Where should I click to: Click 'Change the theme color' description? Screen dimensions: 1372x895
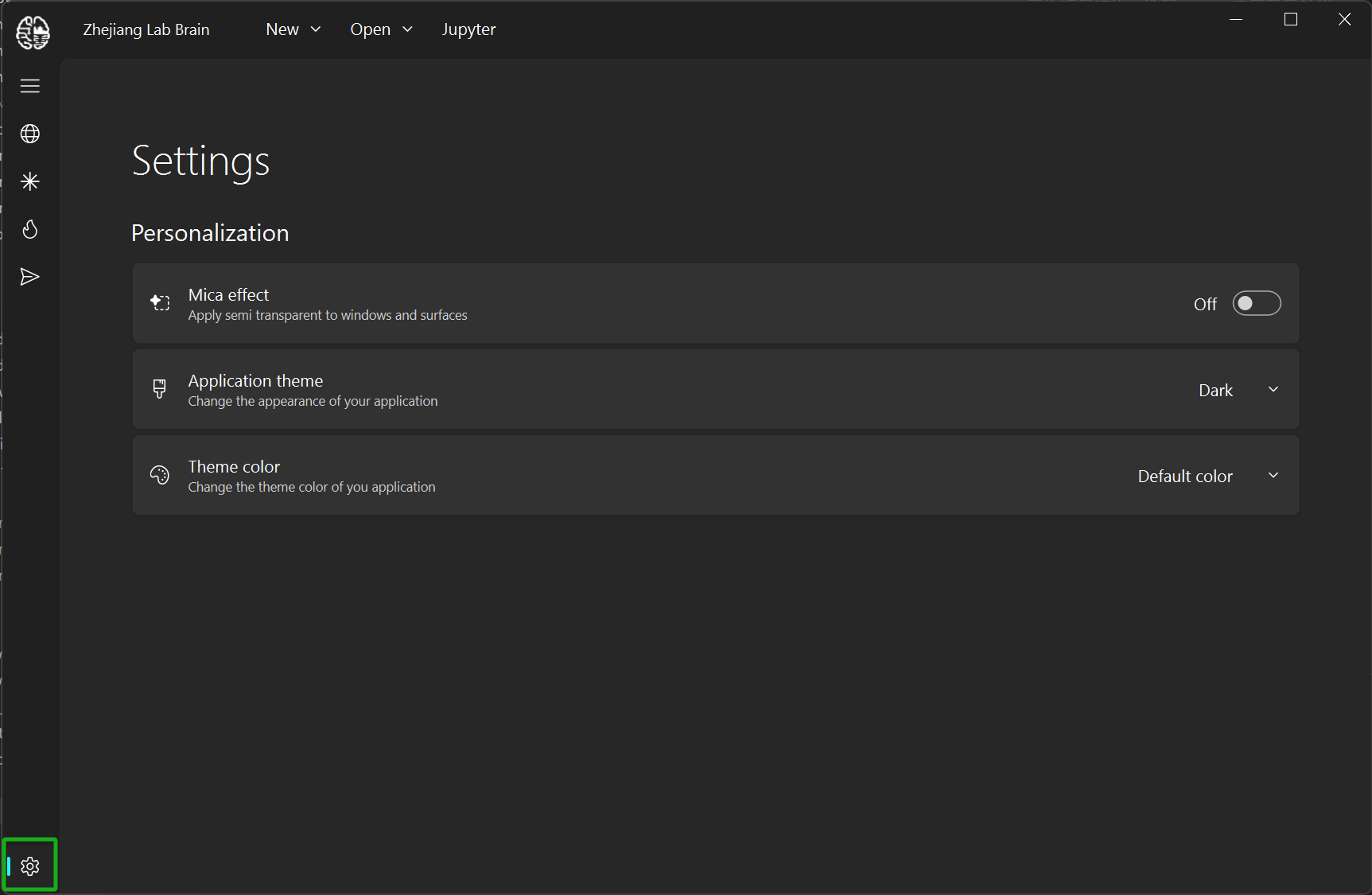click(312, 487)
